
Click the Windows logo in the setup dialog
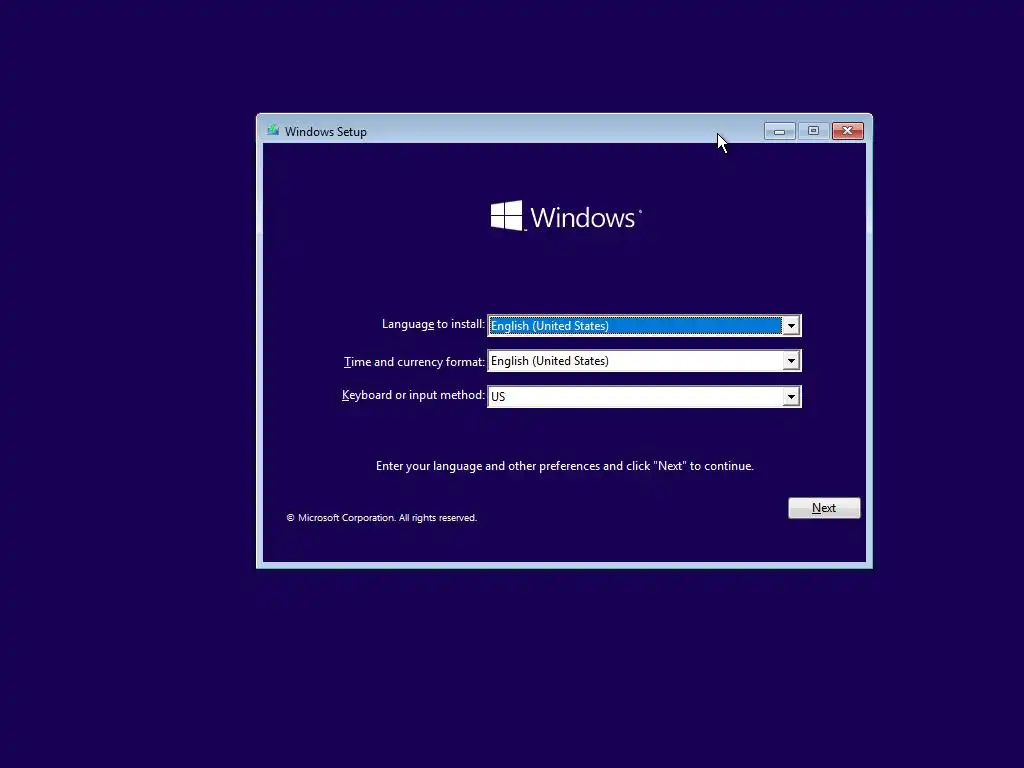tap(566, 216)
